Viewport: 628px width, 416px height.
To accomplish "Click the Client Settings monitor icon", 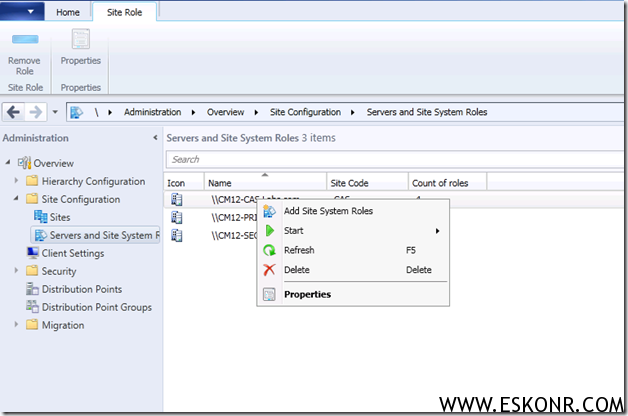I will pyautogui.click(x=32, y=253).
